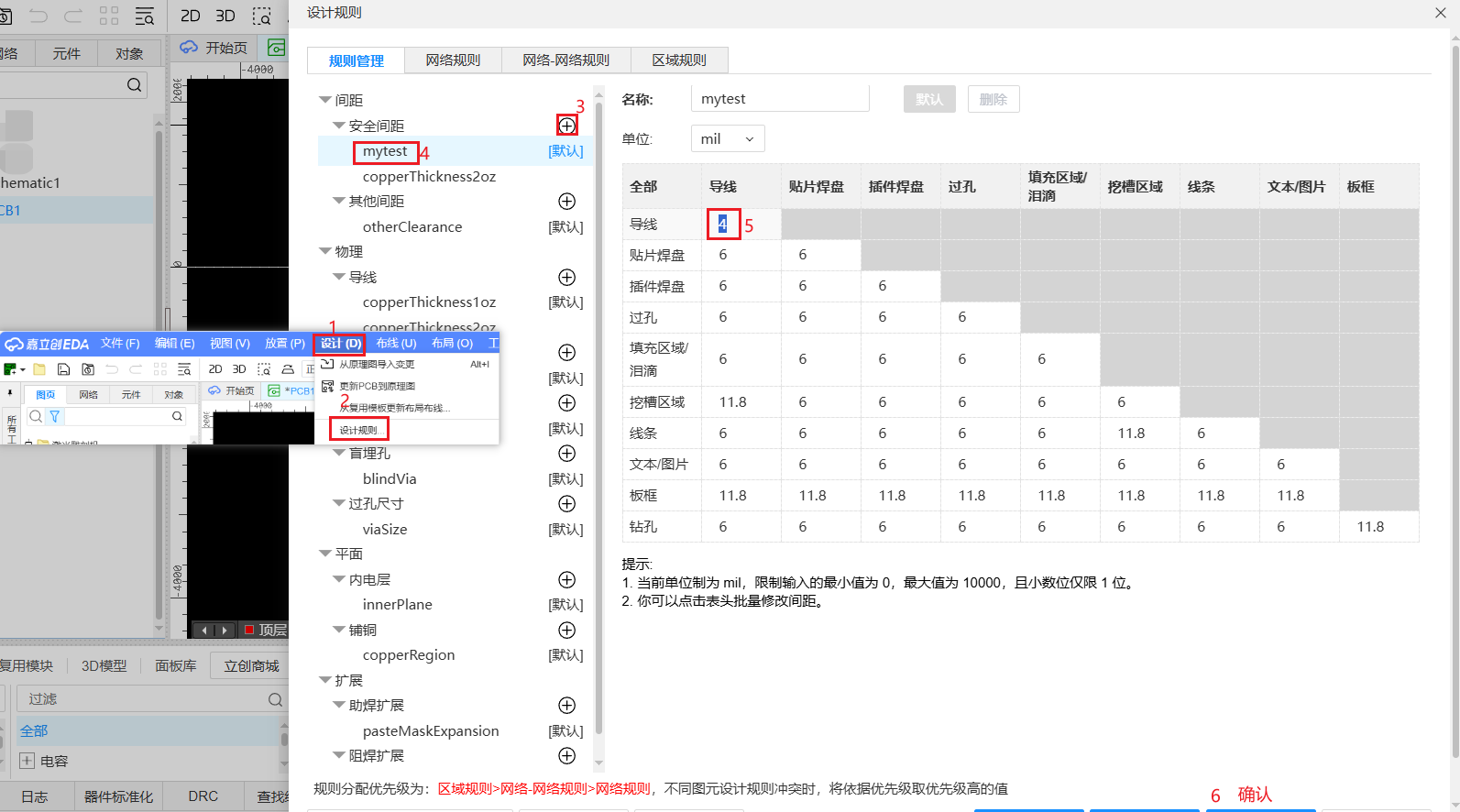
Task: Select the pasteMaskExpansion rule
Action: click(431, 731)
